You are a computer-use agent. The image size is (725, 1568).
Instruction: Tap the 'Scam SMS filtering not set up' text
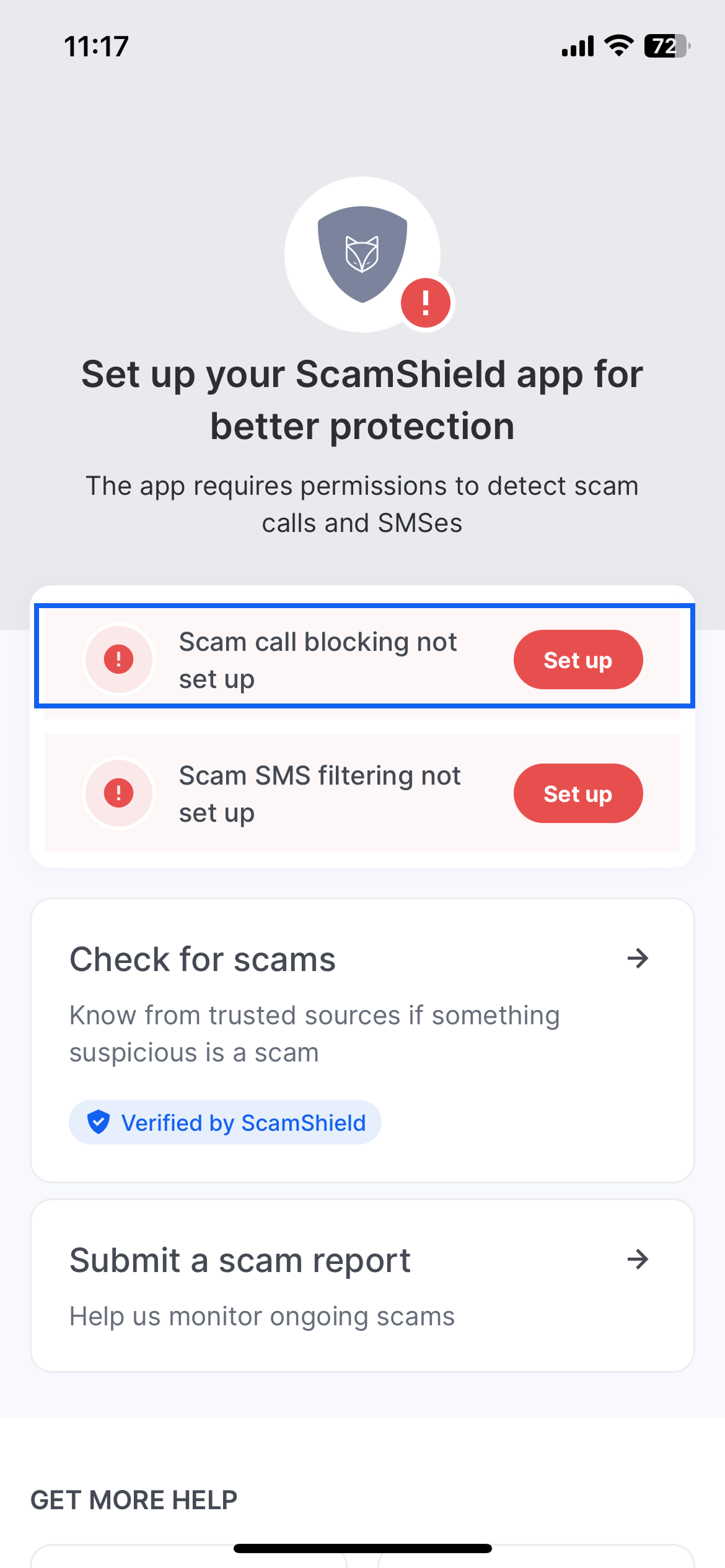[x=320, y=794]
